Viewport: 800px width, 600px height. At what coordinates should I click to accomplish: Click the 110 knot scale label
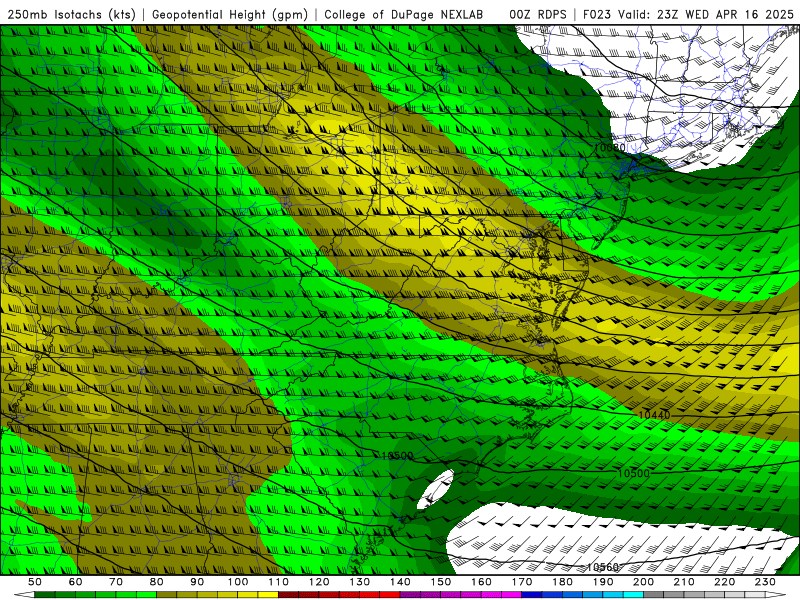click(279, 582)
